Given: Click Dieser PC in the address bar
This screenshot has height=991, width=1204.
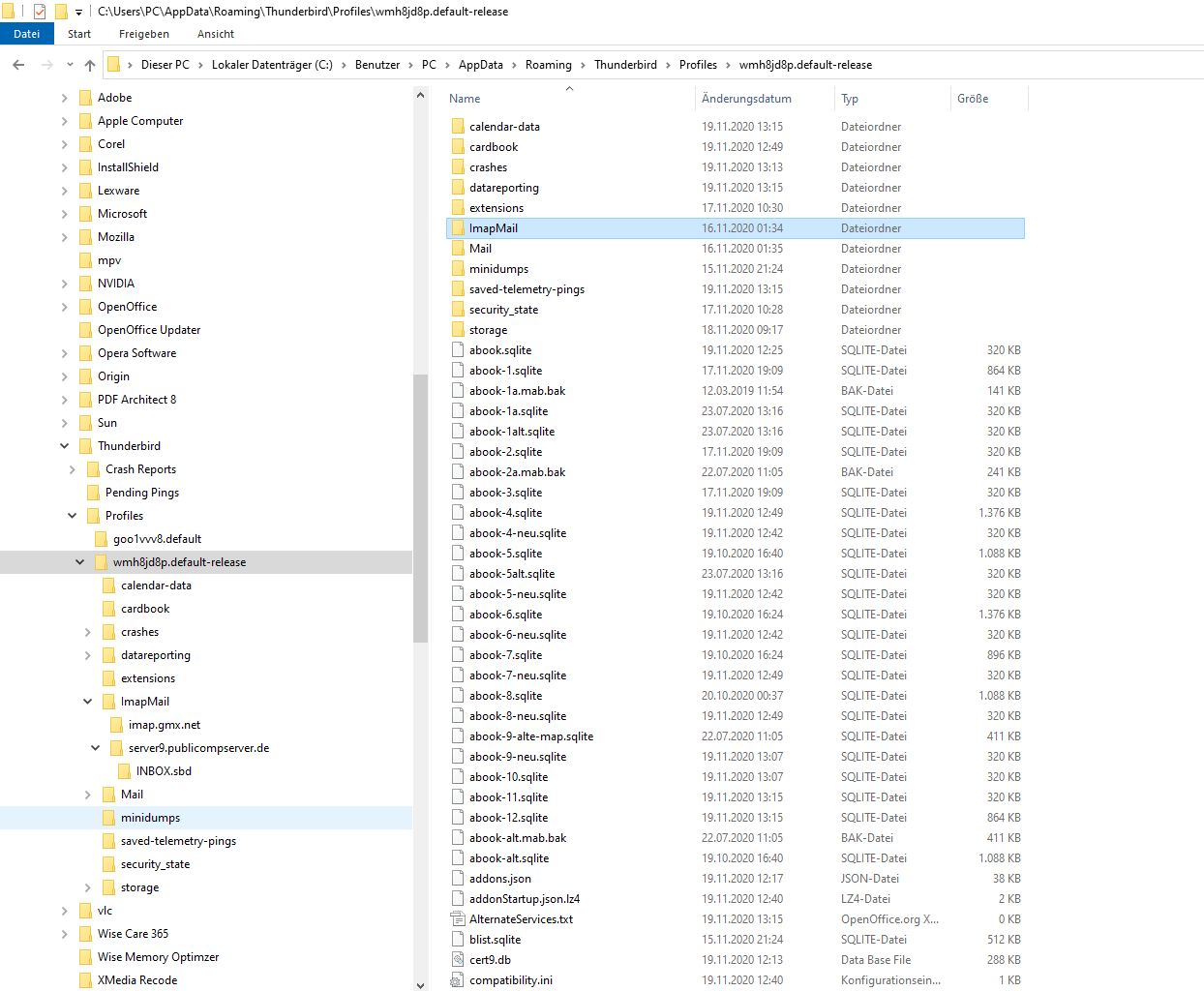Looking at the screenshot, I should click(x=166, y=65).
